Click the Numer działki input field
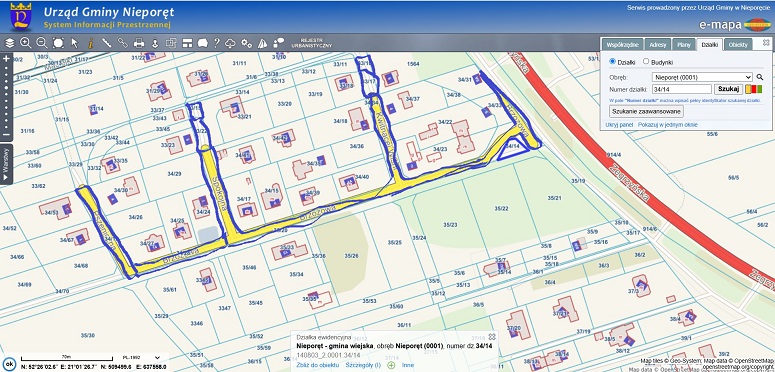Viewport: 775px width, 372px height. click(x=682, y=89)
